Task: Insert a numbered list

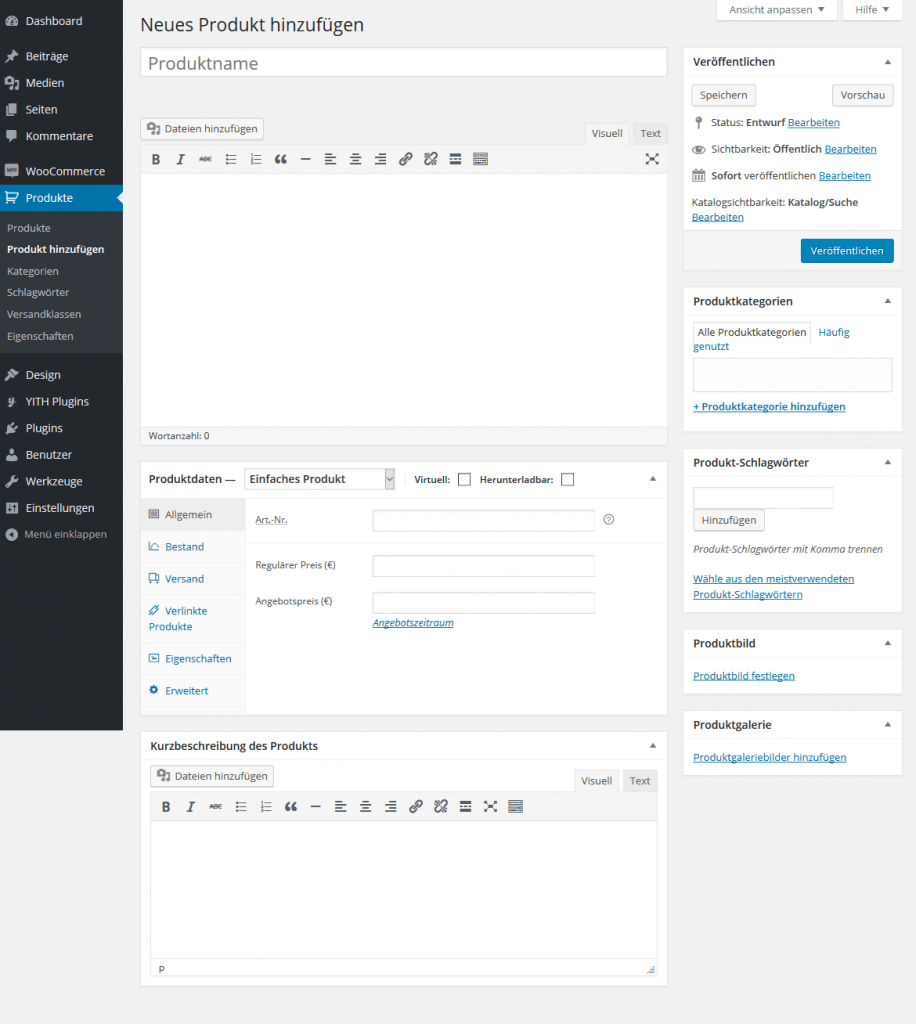Action: [256, 159]
